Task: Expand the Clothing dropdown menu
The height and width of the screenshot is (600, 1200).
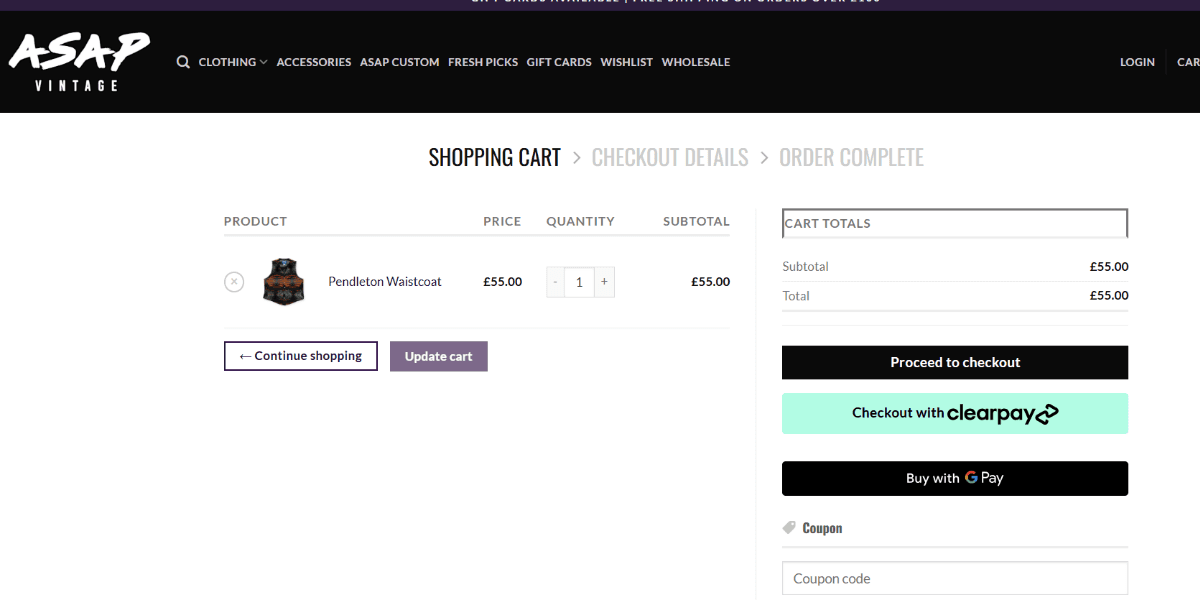Action: (x=233, y=62)
